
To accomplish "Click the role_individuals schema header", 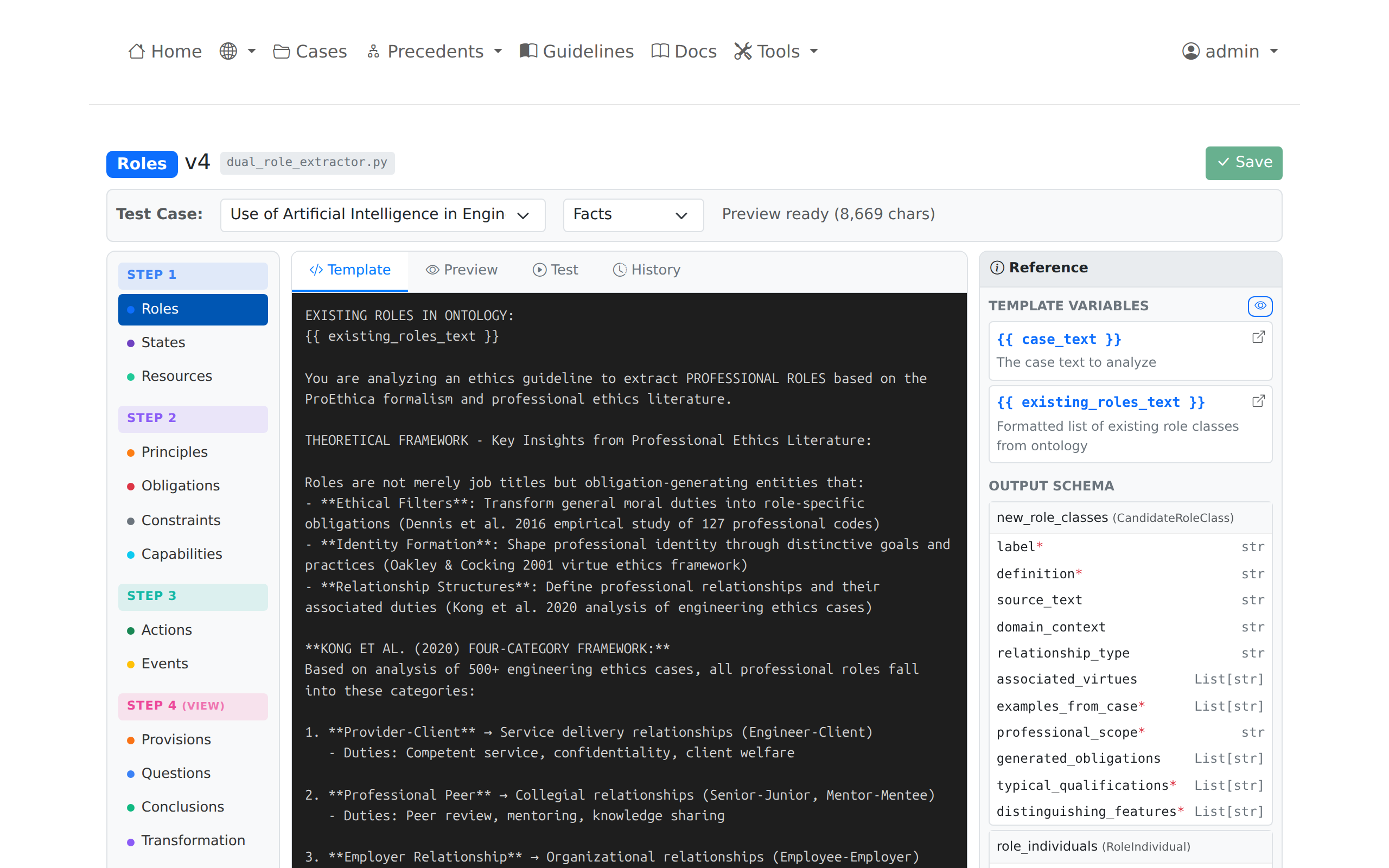I will 1130,847.
